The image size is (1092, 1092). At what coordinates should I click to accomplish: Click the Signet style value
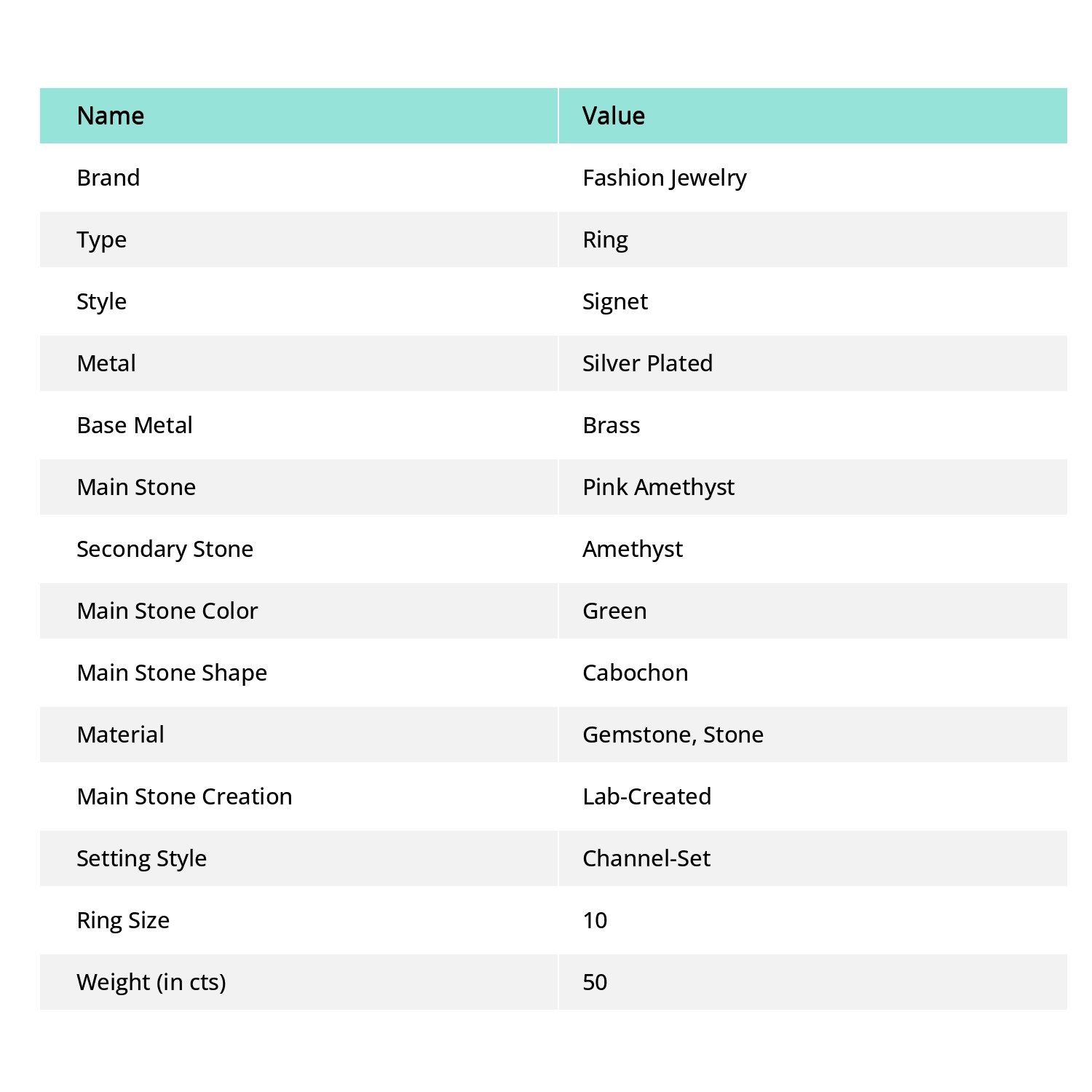click(614, 301)
